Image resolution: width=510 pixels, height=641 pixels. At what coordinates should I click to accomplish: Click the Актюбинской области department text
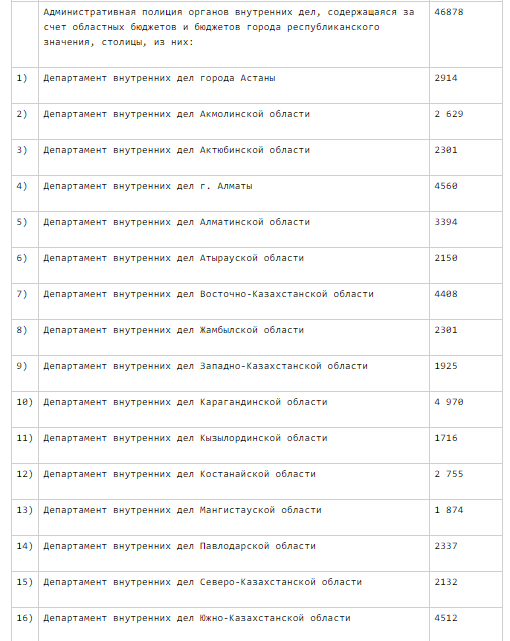(177, 150)
